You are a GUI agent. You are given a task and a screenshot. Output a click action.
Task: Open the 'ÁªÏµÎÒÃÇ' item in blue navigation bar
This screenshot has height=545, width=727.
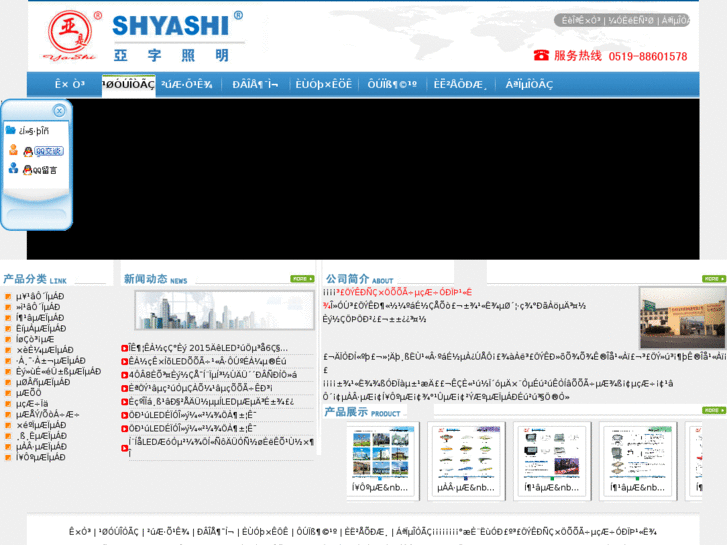(529, 84)
